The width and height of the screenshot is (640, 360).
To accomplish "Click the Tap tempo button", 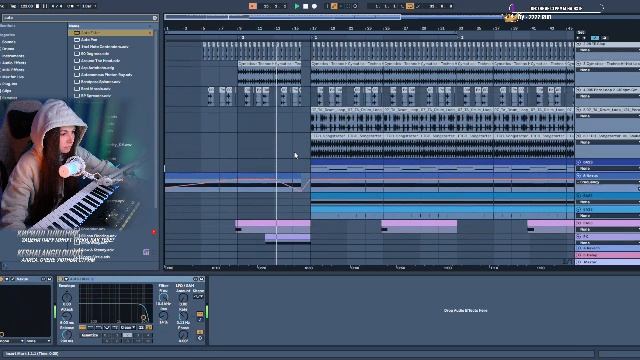I will click(12, 6).
